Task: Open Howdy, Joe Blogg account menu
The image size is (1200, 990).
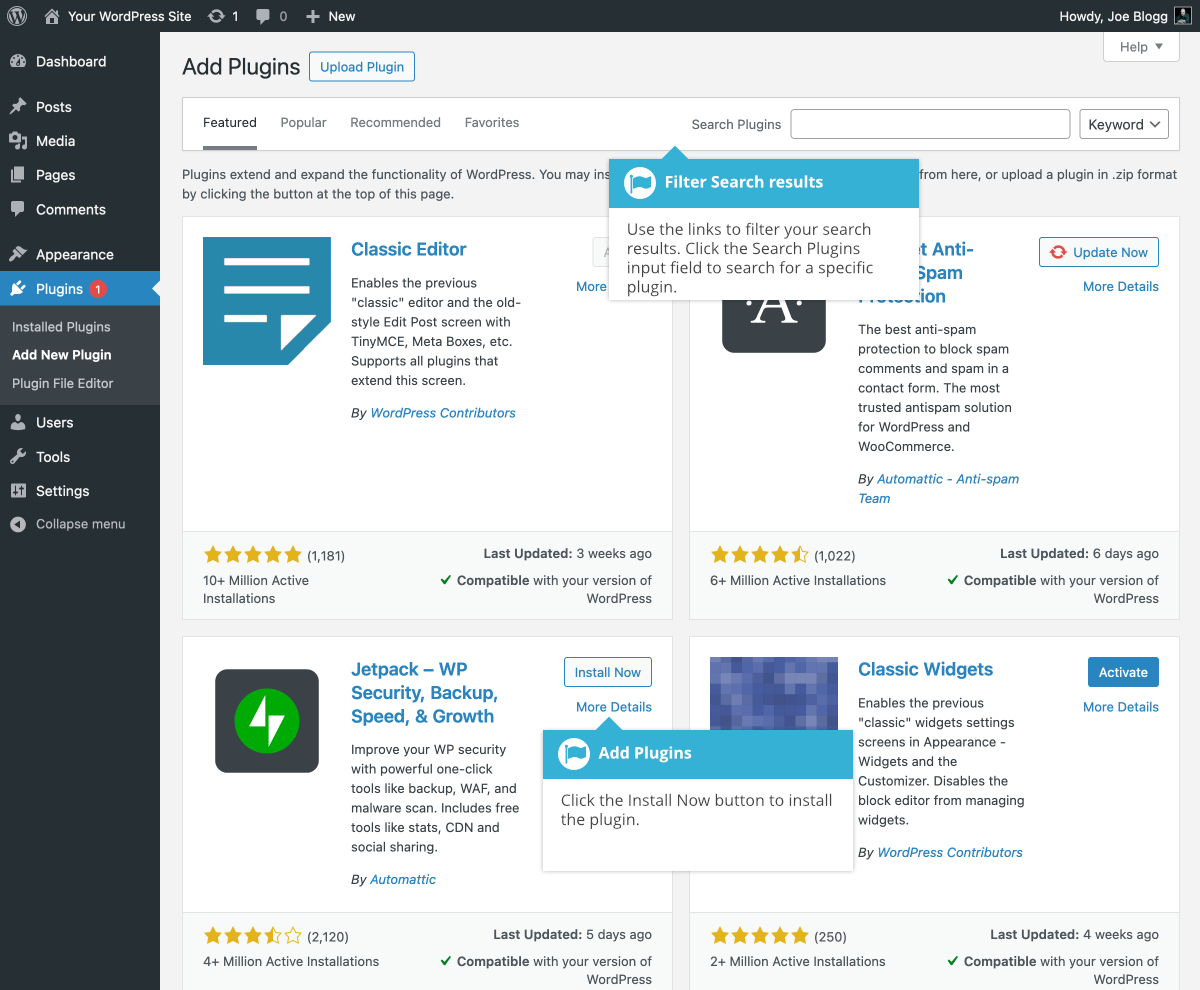Action: (1125, 16)
